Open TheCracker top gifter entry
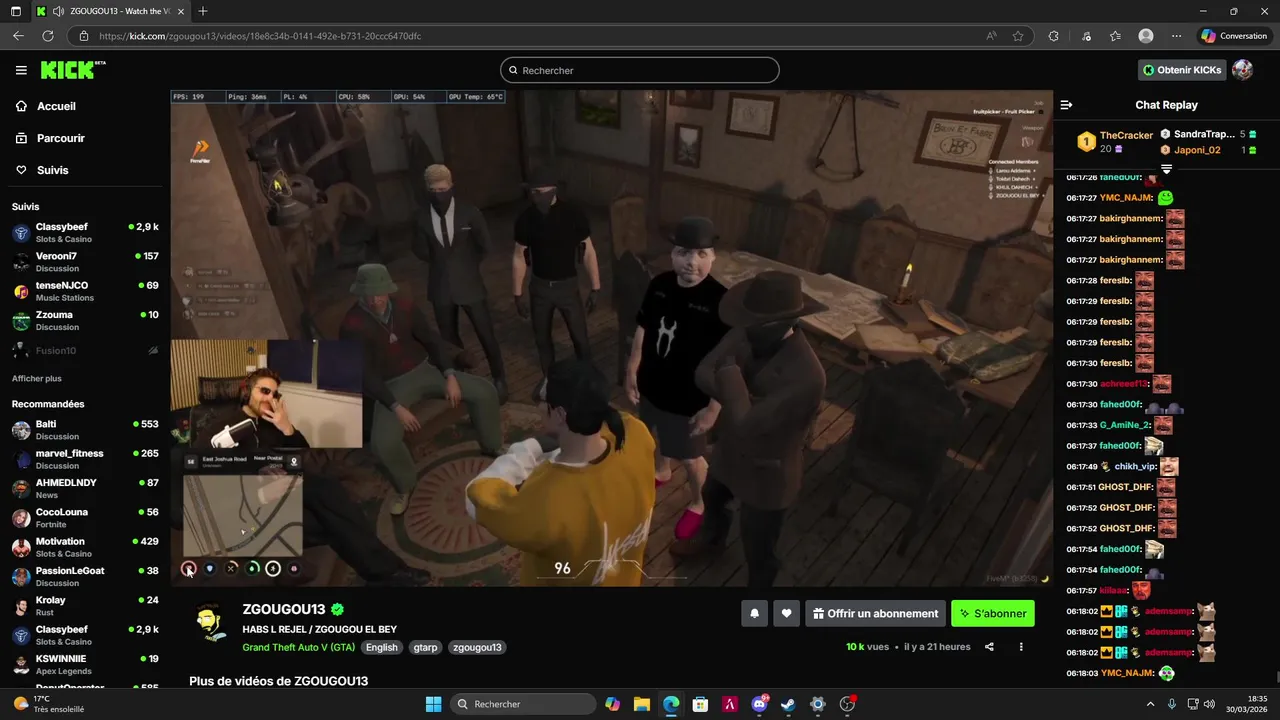This screenshot has height=720, width=1280. pos(1115,142)
